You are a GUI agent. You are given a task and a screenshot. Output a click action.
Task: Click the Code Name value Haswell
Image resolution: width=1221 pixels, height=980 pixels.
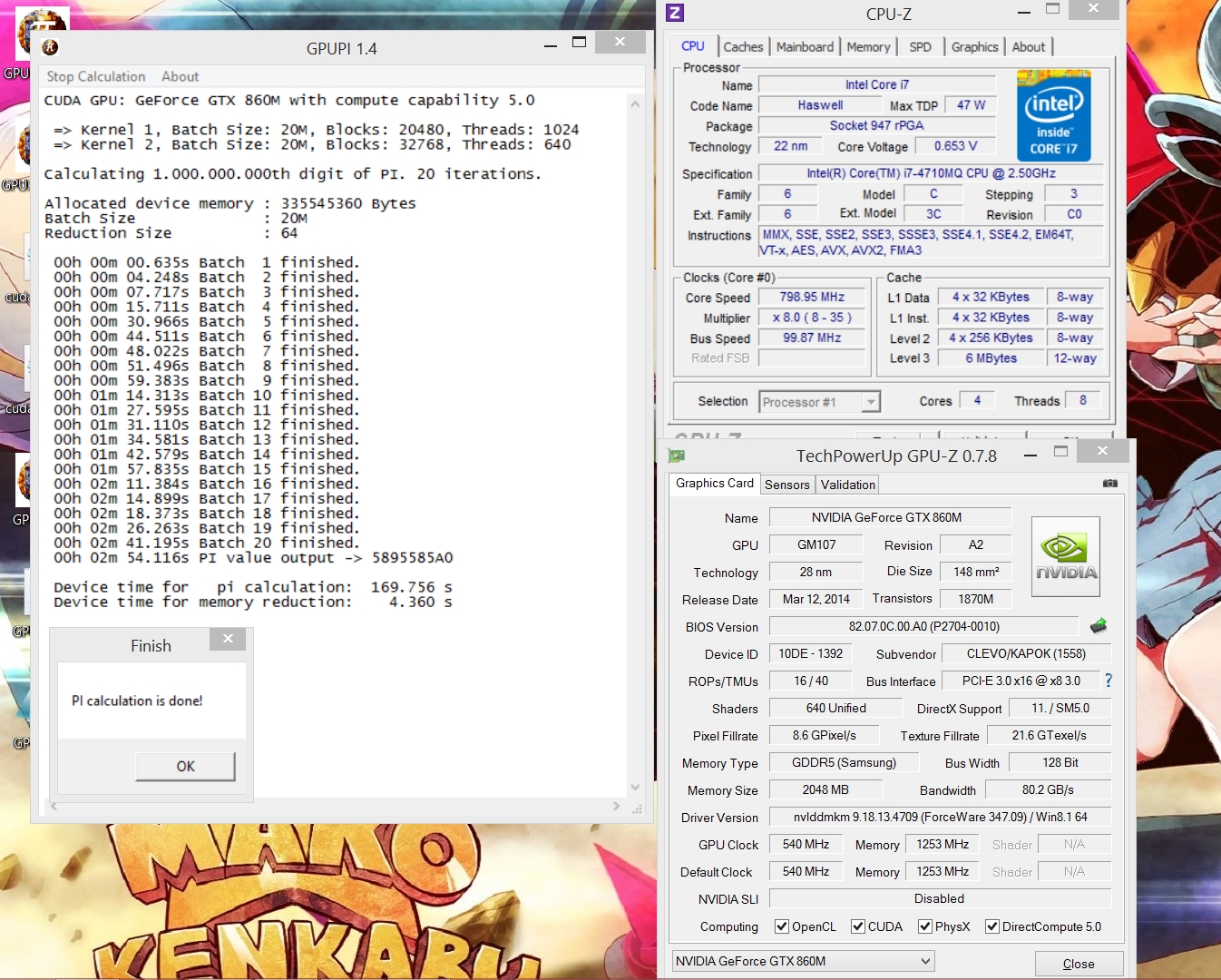[820, 105]
